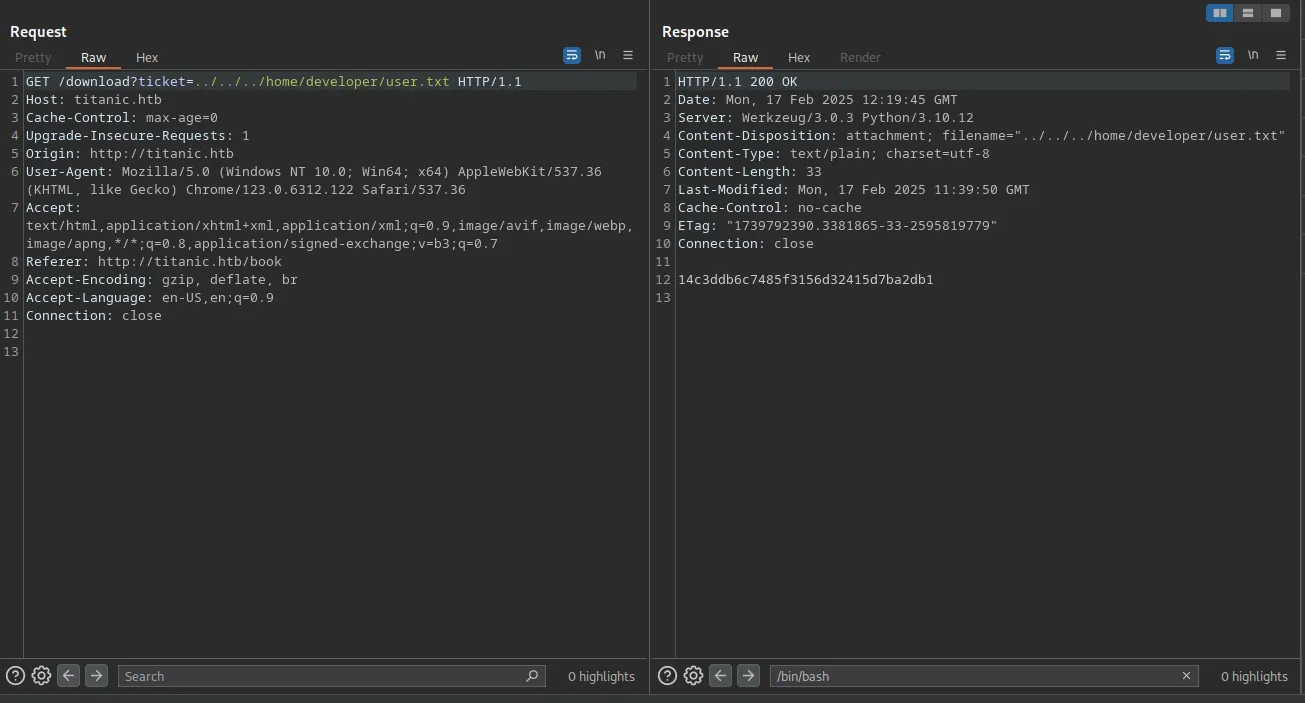Open the Response panel hamburger menu

(x=1281, y=56)
